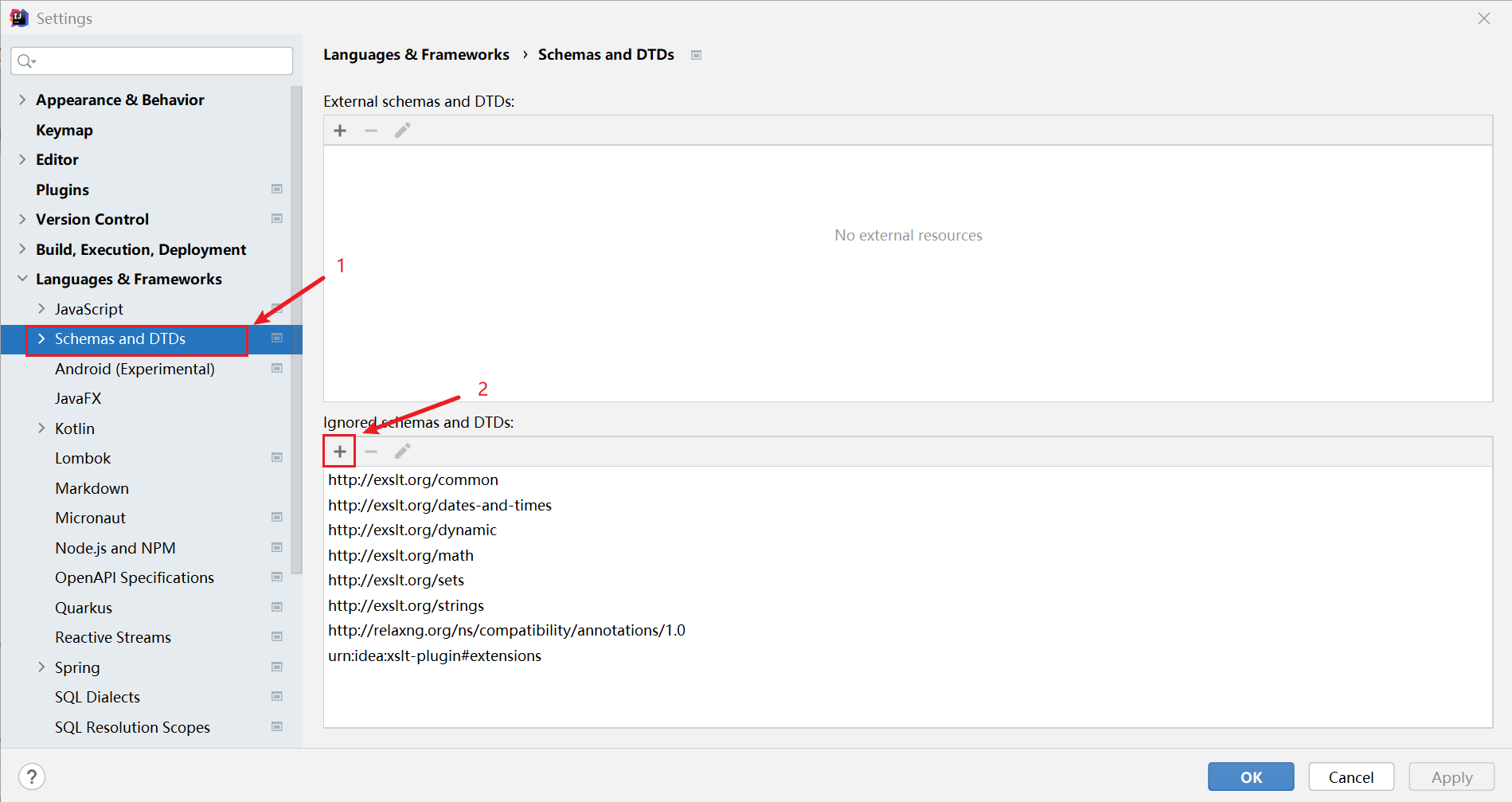Screen dimensions: 1512x802
Task: Click the highlighted add (+) icon for Ignored schemas
Action: [339, 451]
